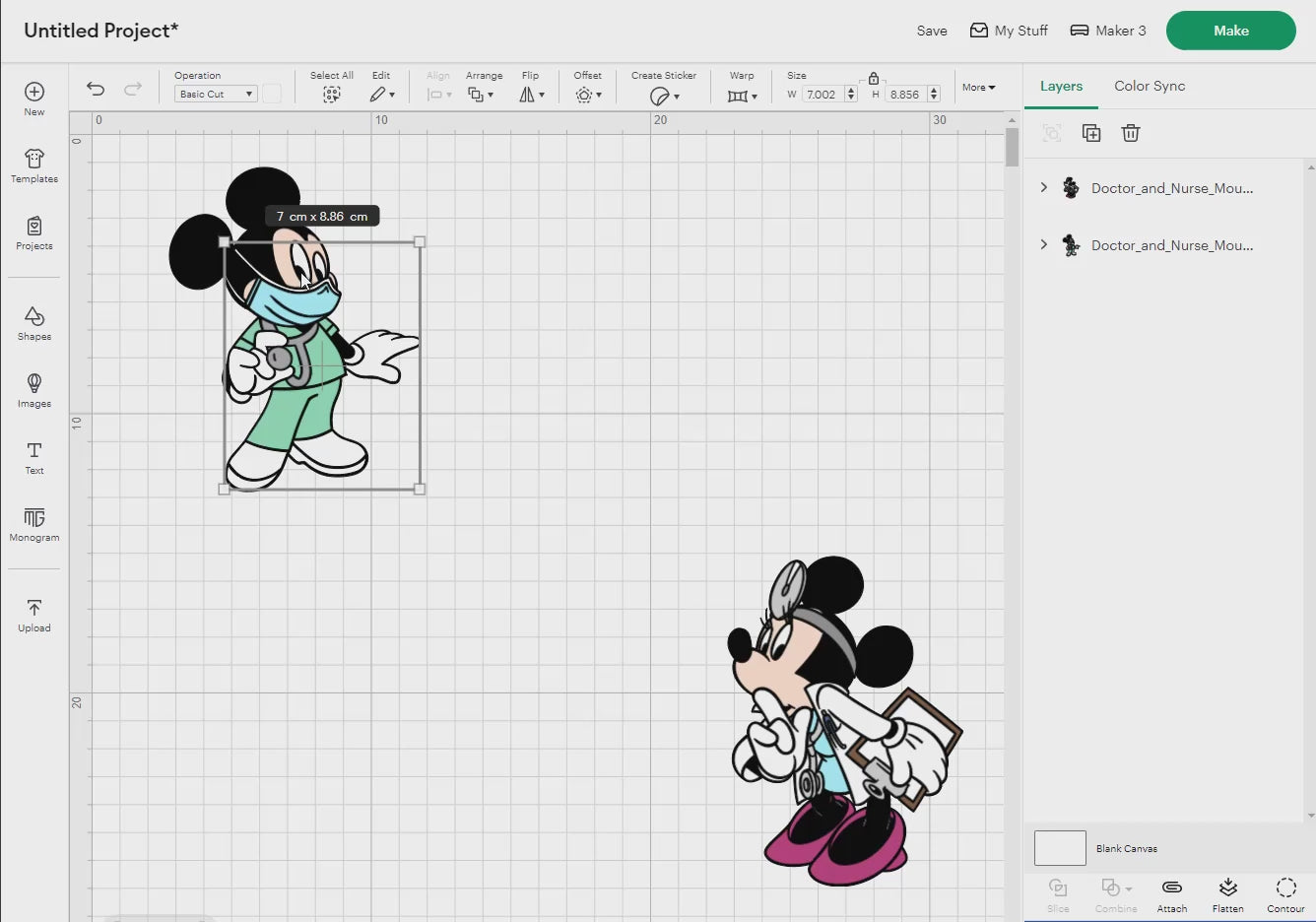Switch to the Layers tab
This screenshot has height=922, width=1316.
(1061, 86)
